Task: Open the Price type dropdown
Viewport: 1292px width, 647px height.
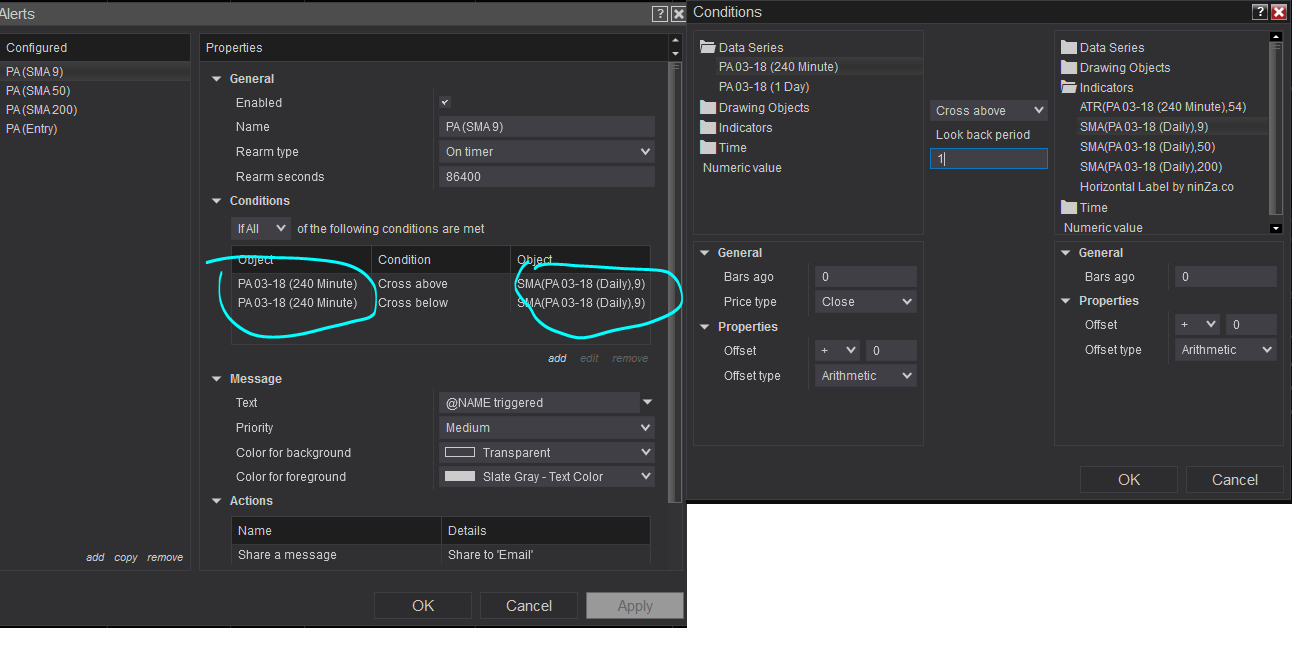Action: pos(866,301)
